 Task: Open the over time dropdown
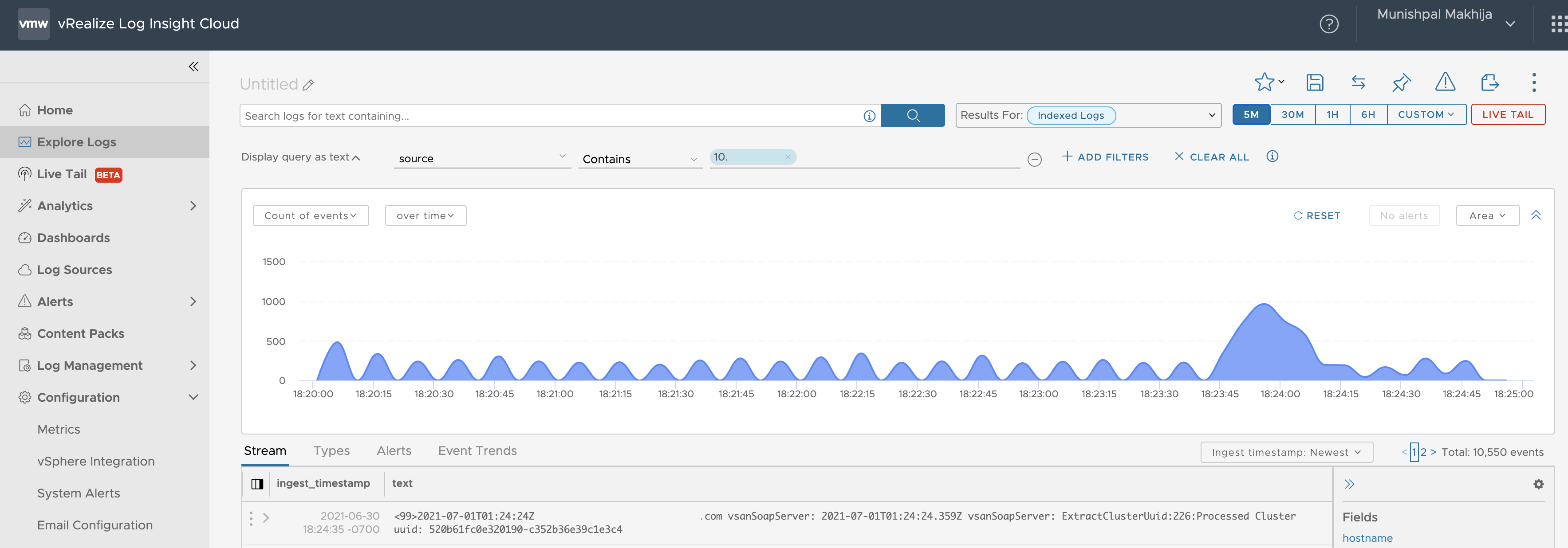coord(425,215)
